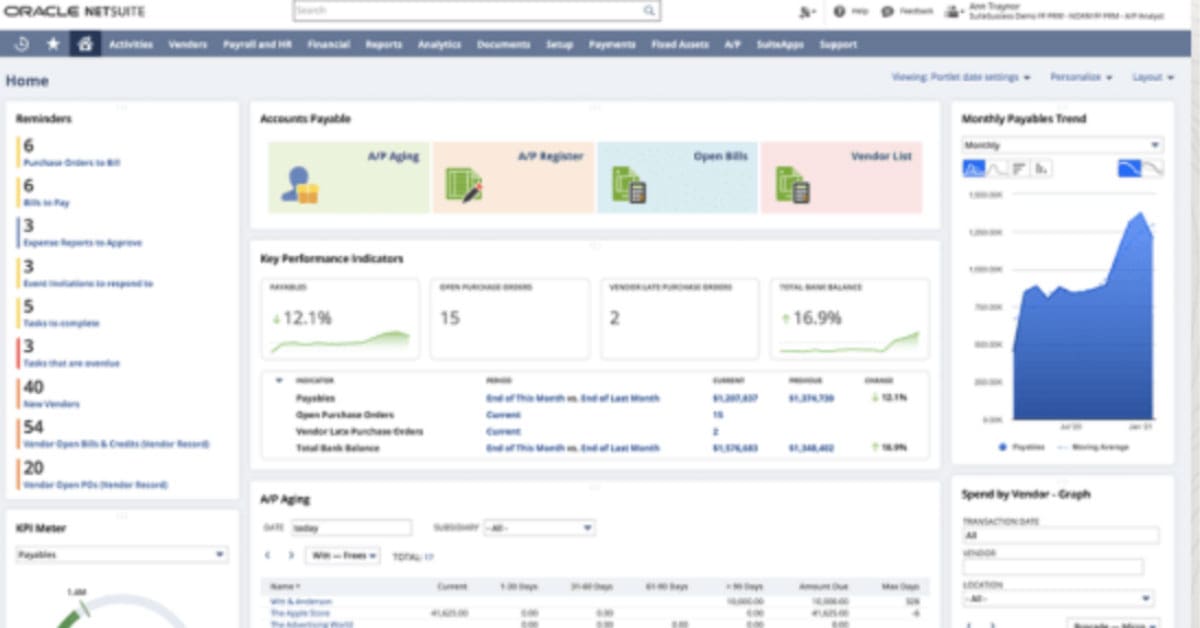The height and width of the screenshot is (628, 1200).
Task: Open the Feedback speech bubble icon
Action: [x=887, y=11]
